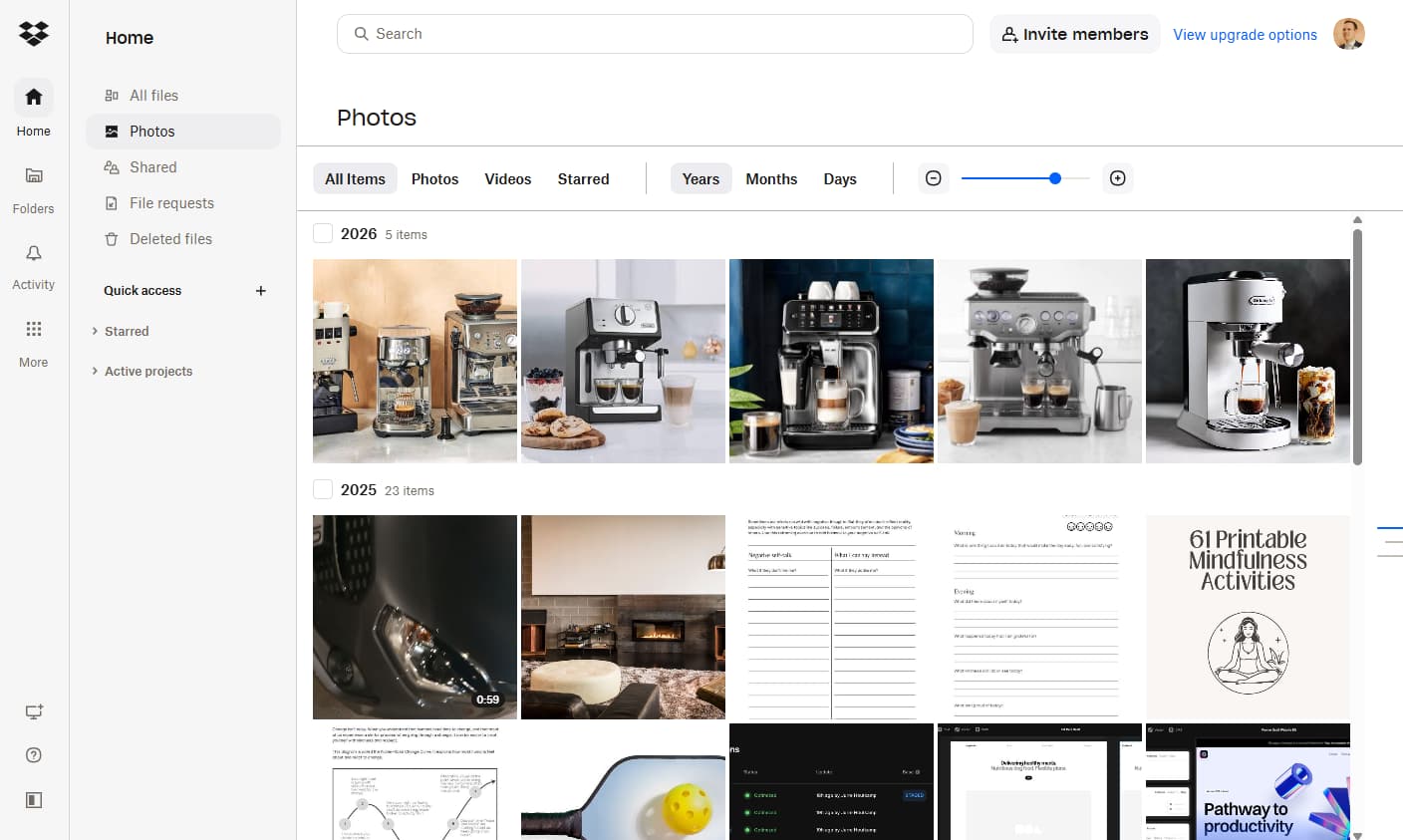
Task: Click the scrollbar down arrow
Action: (x=1357, y=834)
